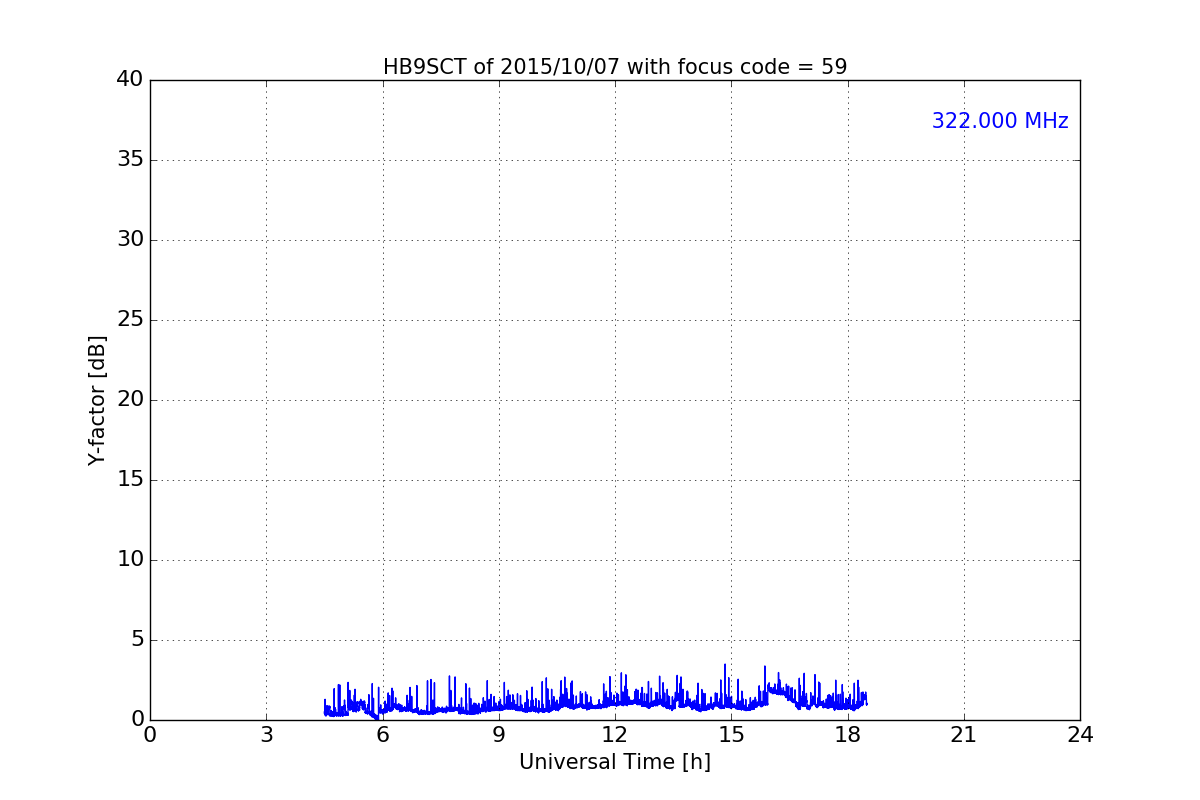Screen dimensions: 1200x800
Task: Click the y-axis tick label 5
Action: (137, 640)
